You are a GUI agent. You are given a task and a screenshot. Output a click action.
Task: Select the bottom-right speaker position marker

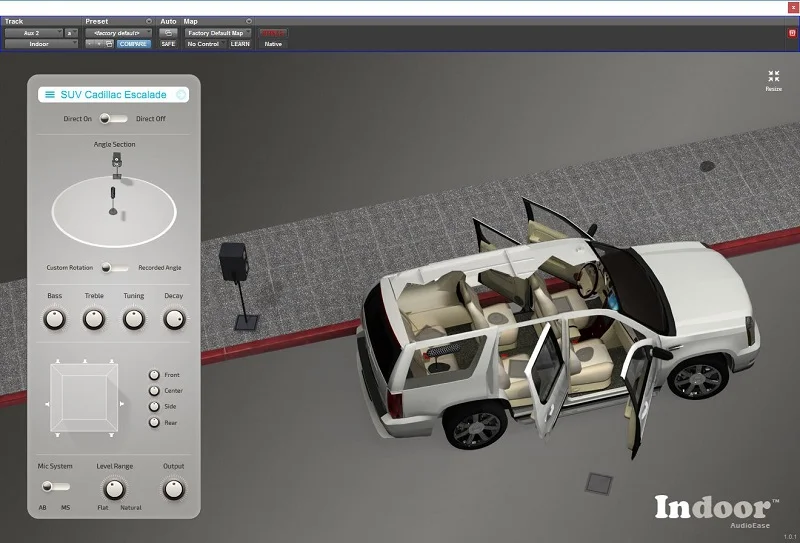(112, 435)
